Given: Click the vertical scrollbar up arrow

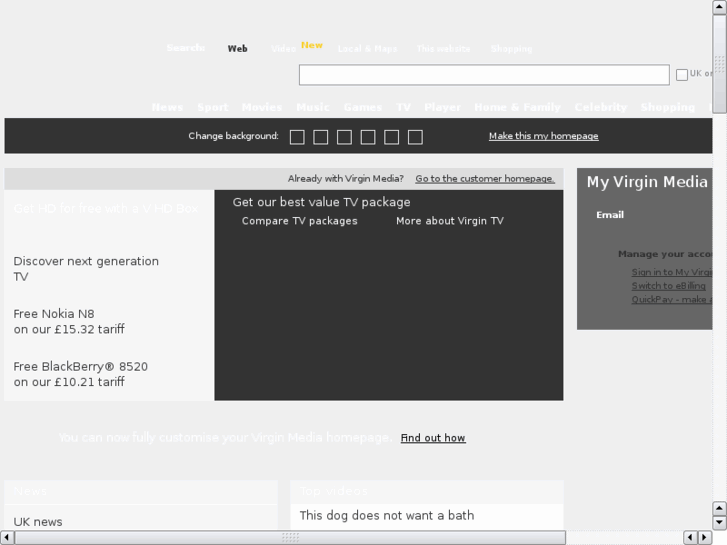Looking at the screenshot, I should pyautogui.click(x=719, y=6).
